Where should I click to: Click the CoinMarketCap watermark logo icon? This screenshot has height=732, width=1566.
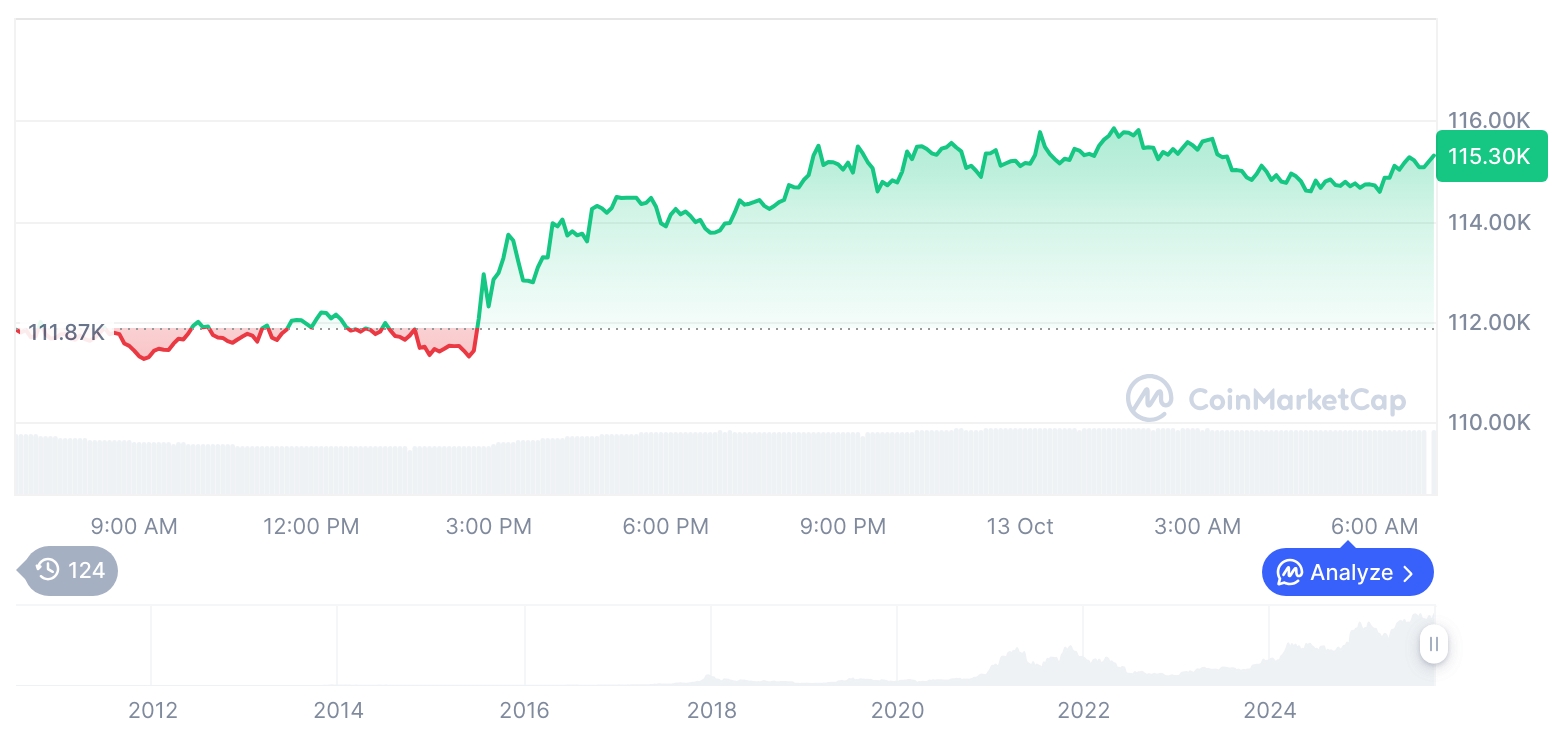[1150, 399]
